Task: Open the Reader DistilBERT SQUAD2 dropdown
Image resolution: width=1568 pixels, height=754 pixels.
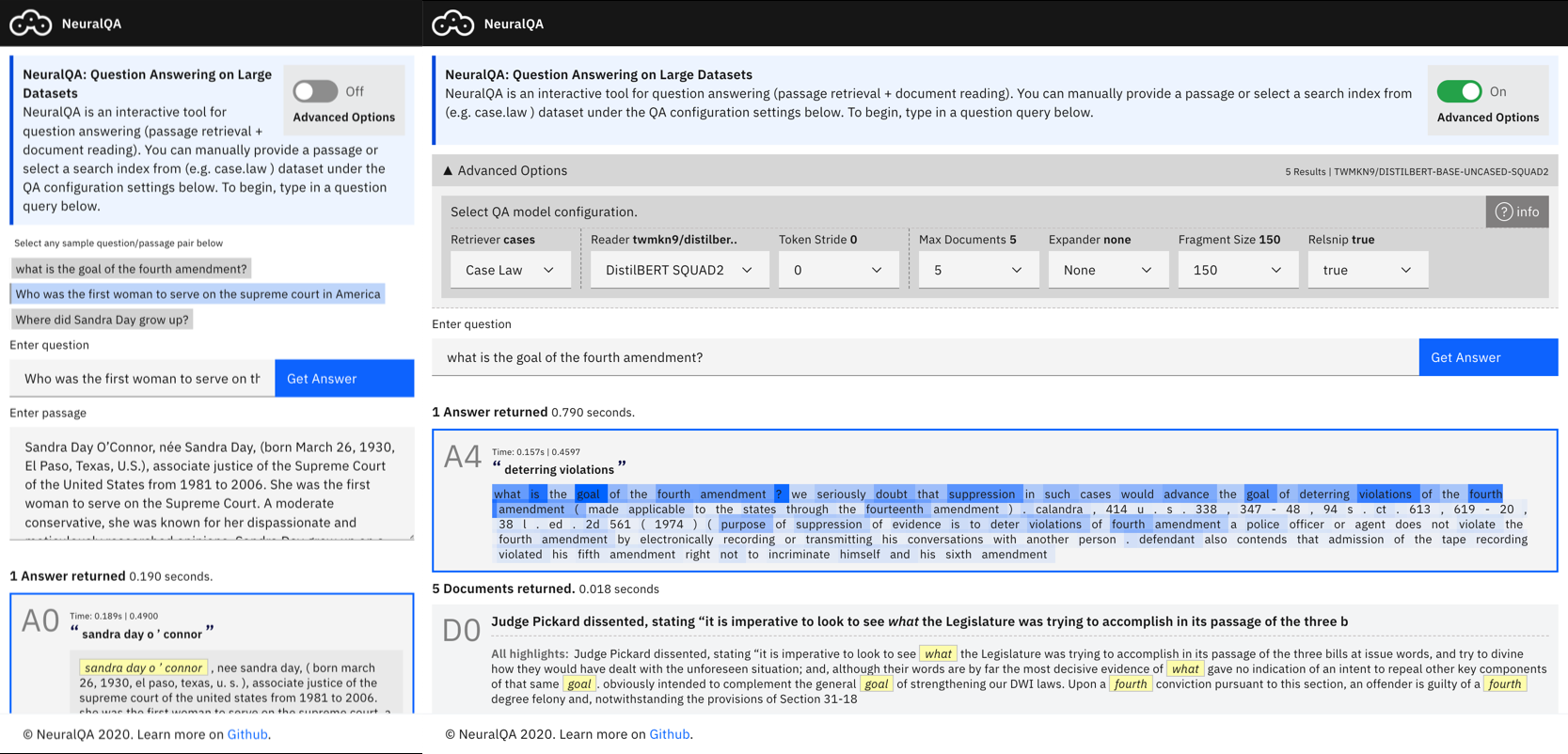Action: (x=679, y=270)
